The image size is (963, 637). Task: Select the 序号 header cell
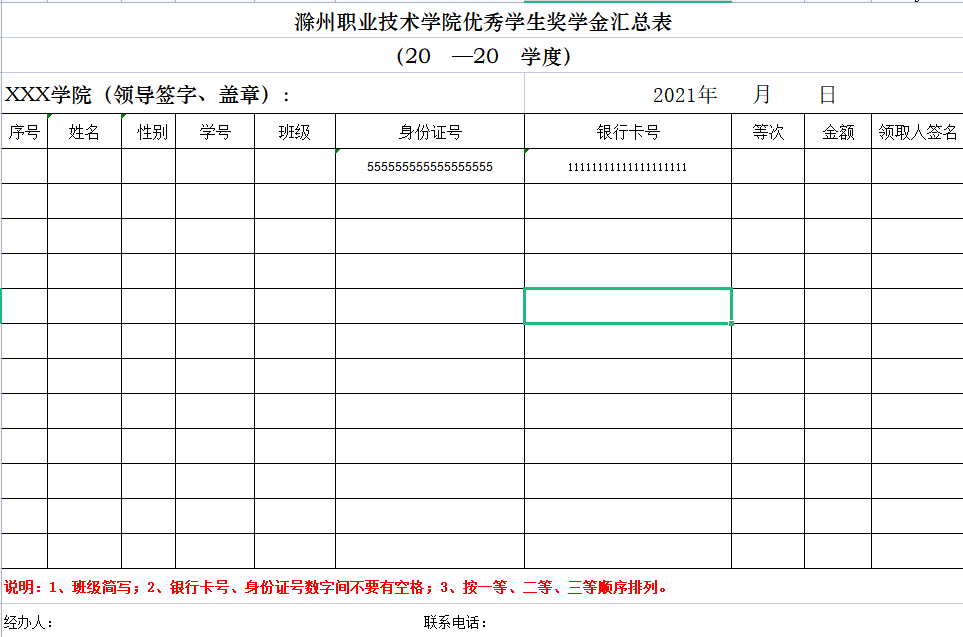tap(24, 132)
